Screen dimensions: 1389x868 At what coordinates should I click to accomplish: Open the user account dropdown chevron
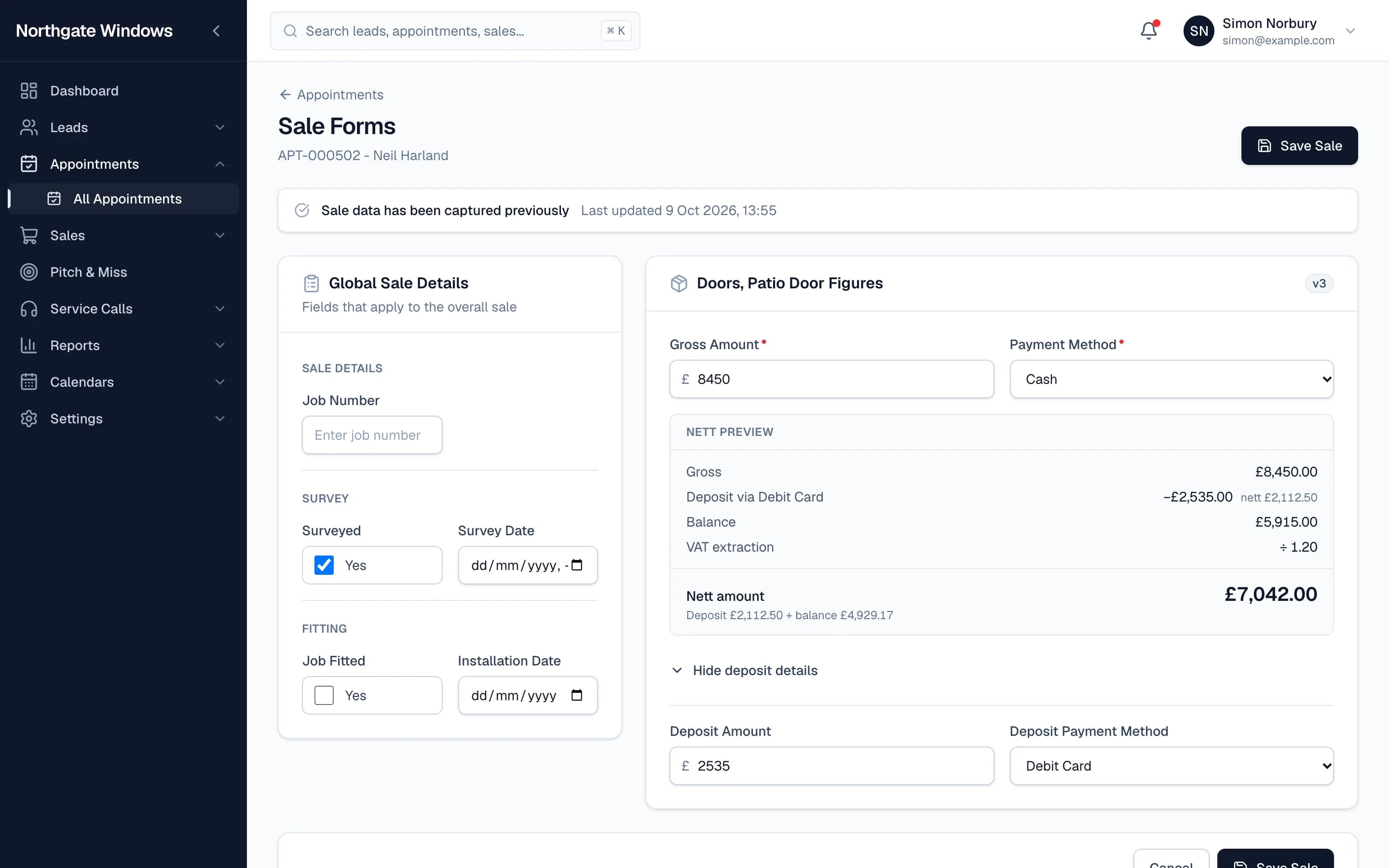pos(1350,31)
